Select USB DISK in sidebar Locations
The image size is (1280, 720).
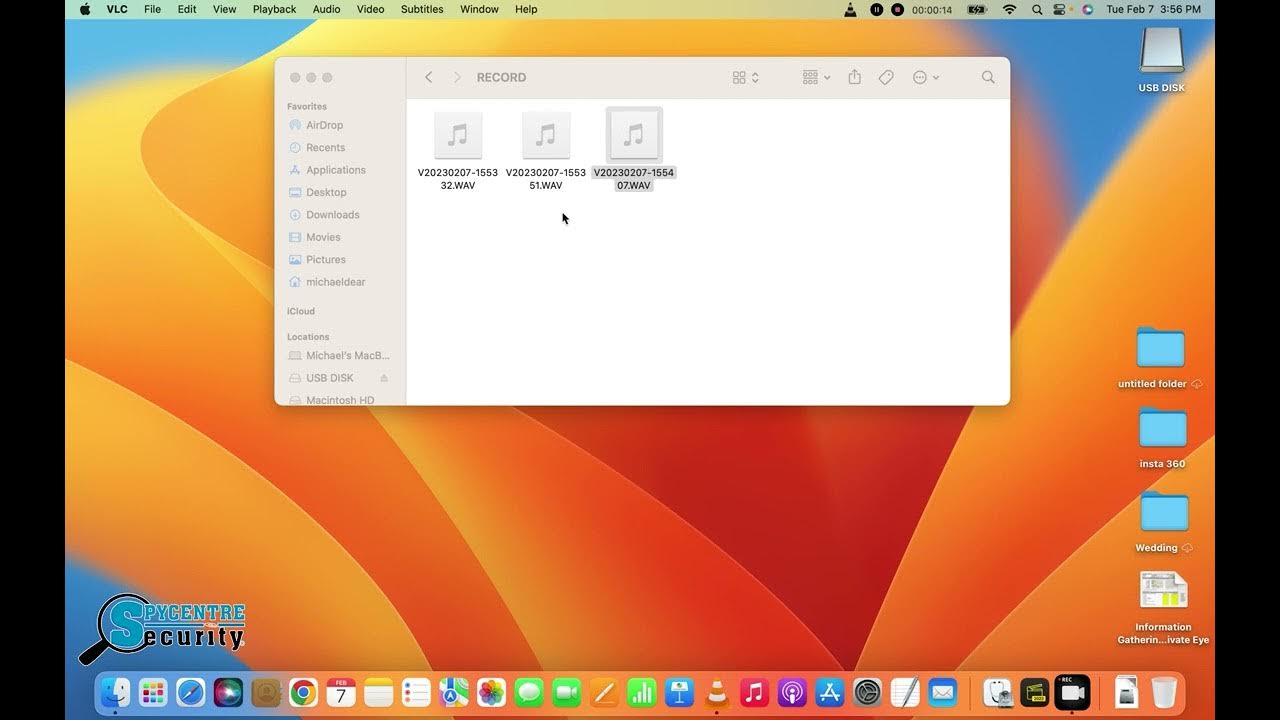click(x=330, y=378)
